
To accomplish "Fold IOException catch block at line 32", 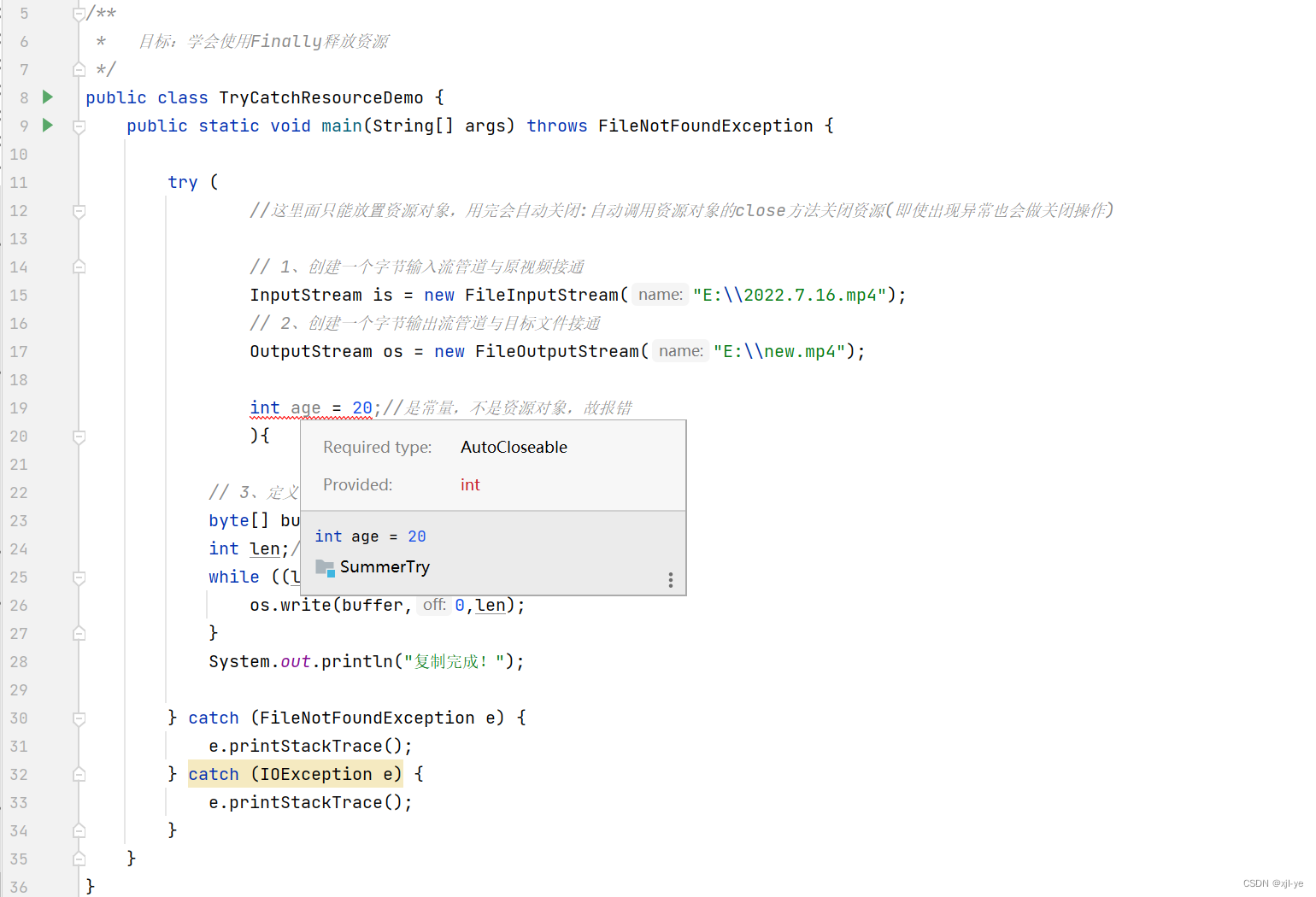I will click(79, 775).
